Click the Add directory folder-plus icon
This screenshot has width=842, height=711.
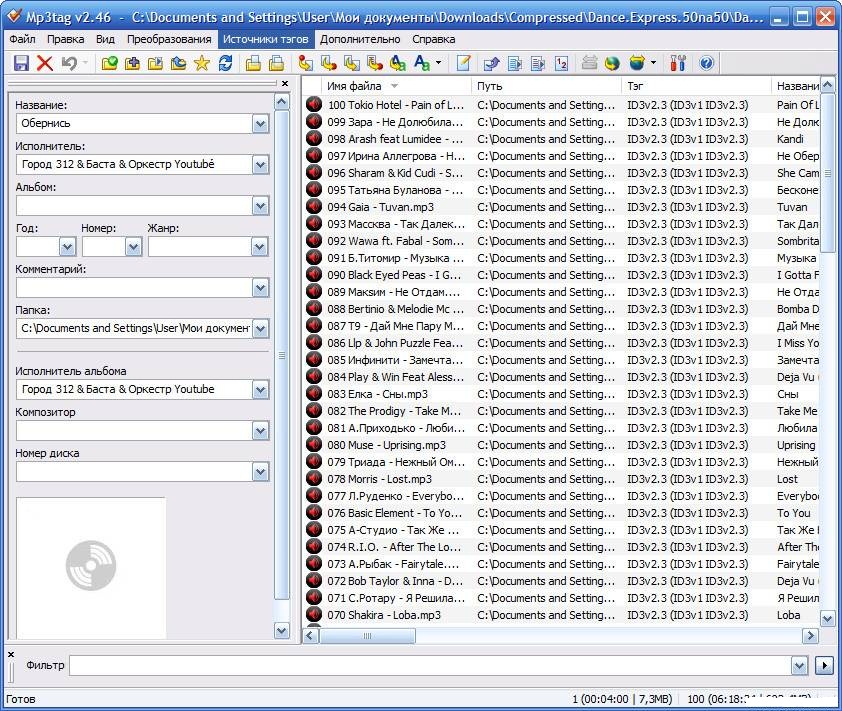click(132, 63)
